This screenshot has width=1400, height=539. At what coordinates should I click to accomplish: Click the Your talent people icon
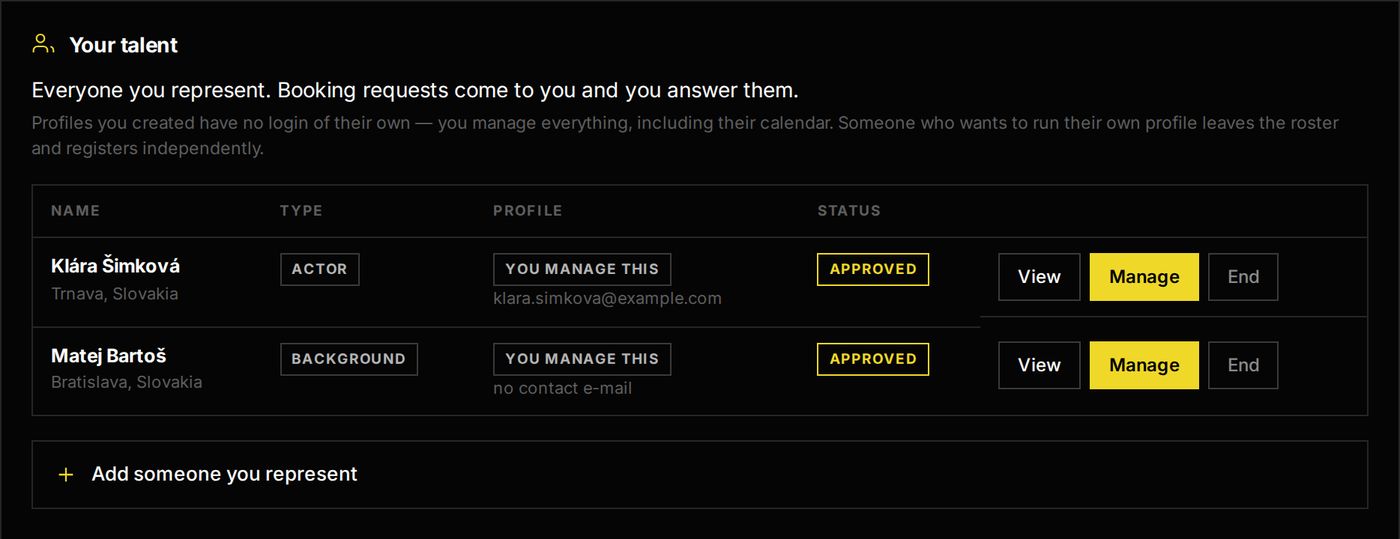point(43,44)
